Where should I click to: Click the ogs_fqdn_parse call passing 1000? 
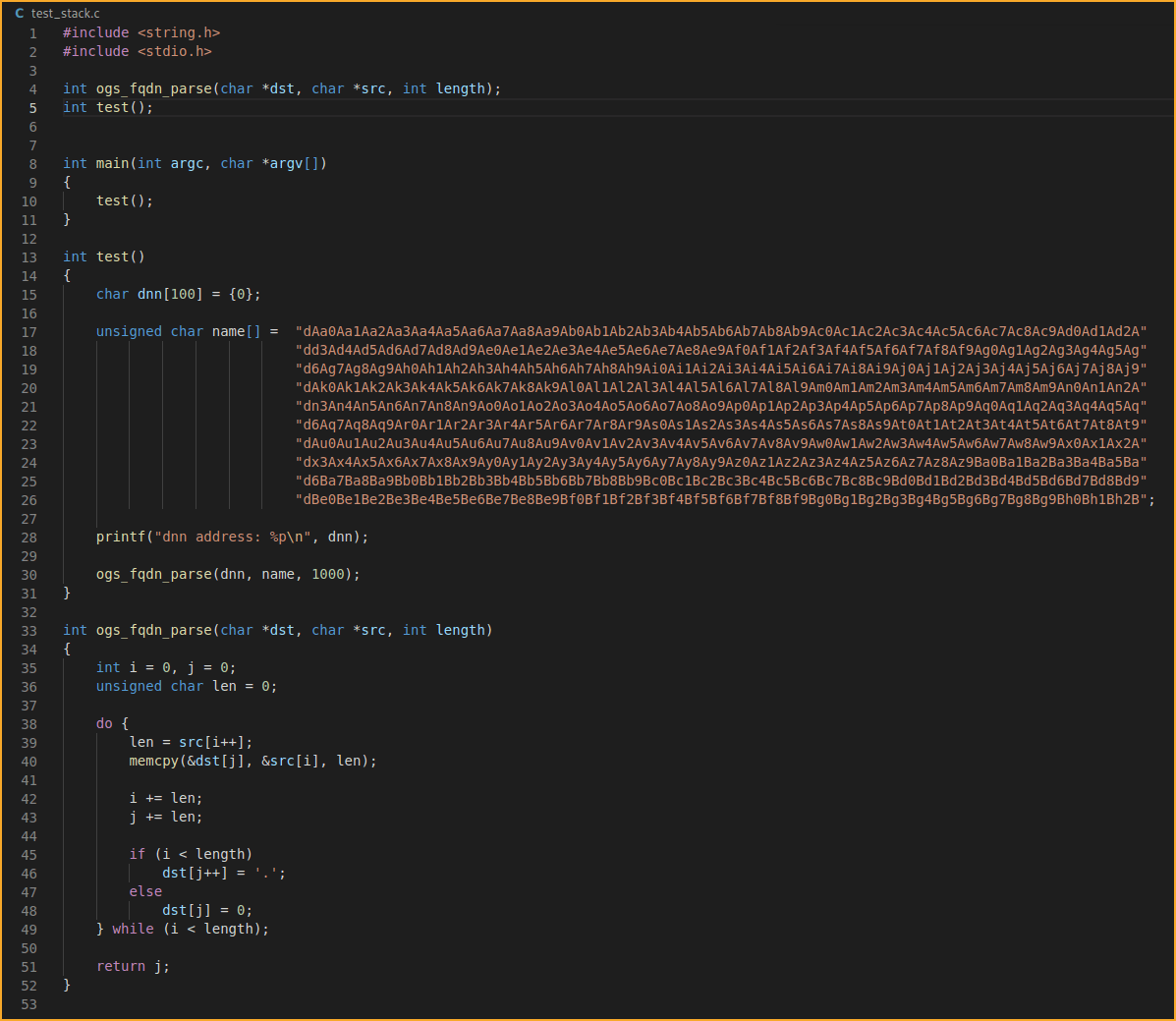[228, 575]
